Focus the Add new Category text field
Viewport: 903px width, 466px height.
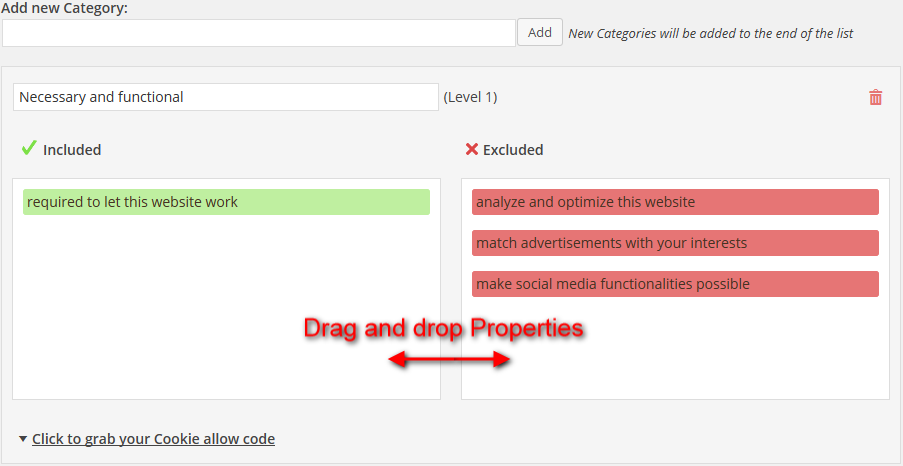tap(259, 33)
